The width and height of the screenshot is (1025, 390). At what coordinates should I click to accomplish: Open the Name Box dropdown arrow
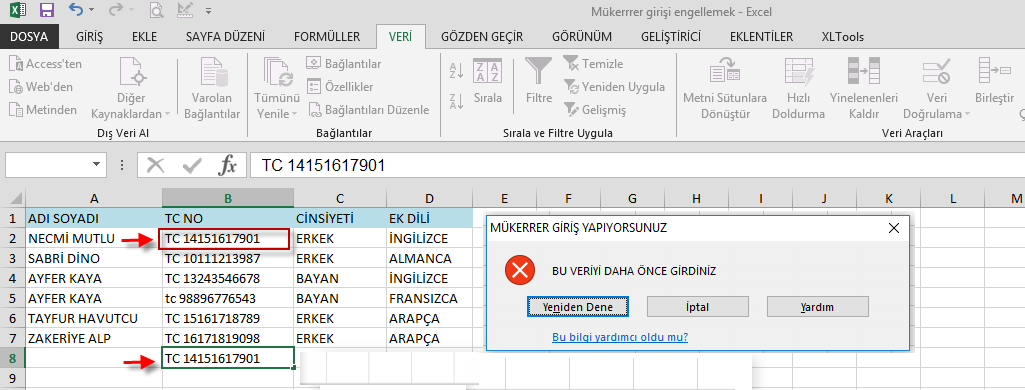(x=97, y=165)
